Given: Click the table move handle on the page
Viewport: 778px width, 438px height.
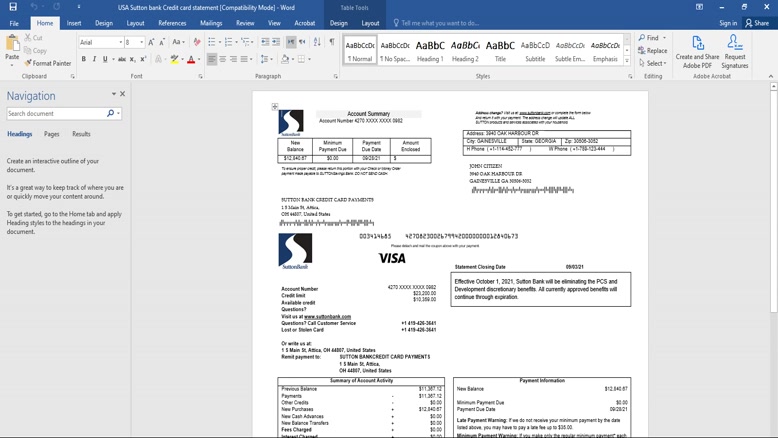Looking at the screenshot, I should click(x=275, y=106).
